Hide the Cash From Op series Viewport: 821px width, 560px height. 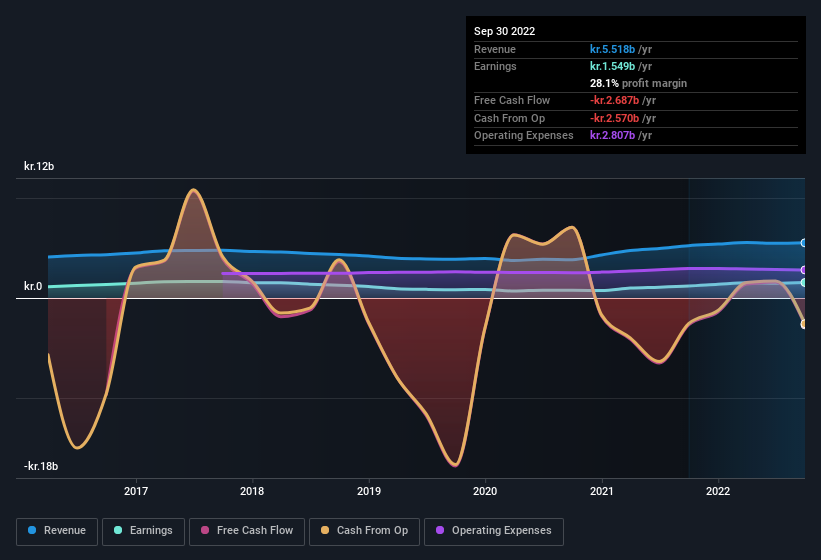pos(364,531)
